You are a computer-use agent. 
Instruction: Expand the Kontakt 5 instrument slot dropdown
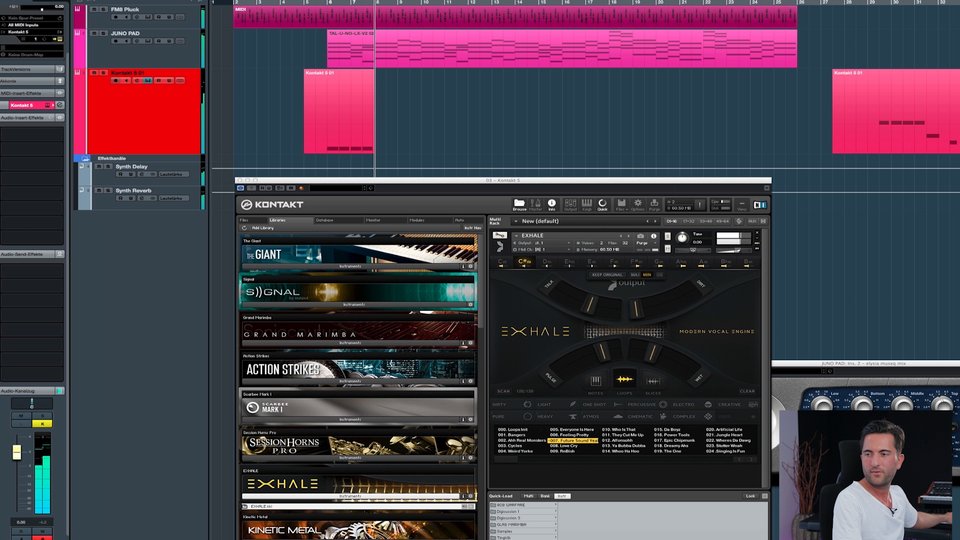pos(53,105)
